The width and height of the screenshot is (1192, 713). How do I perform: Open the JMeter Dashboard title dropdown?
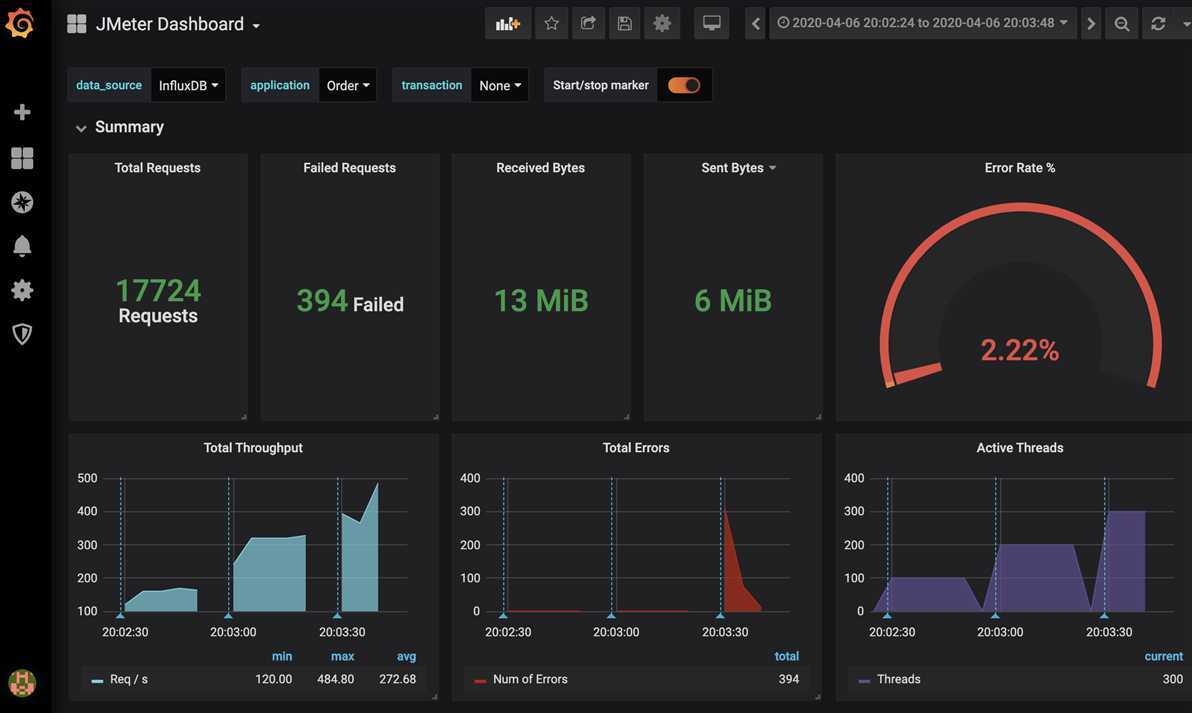177,24
